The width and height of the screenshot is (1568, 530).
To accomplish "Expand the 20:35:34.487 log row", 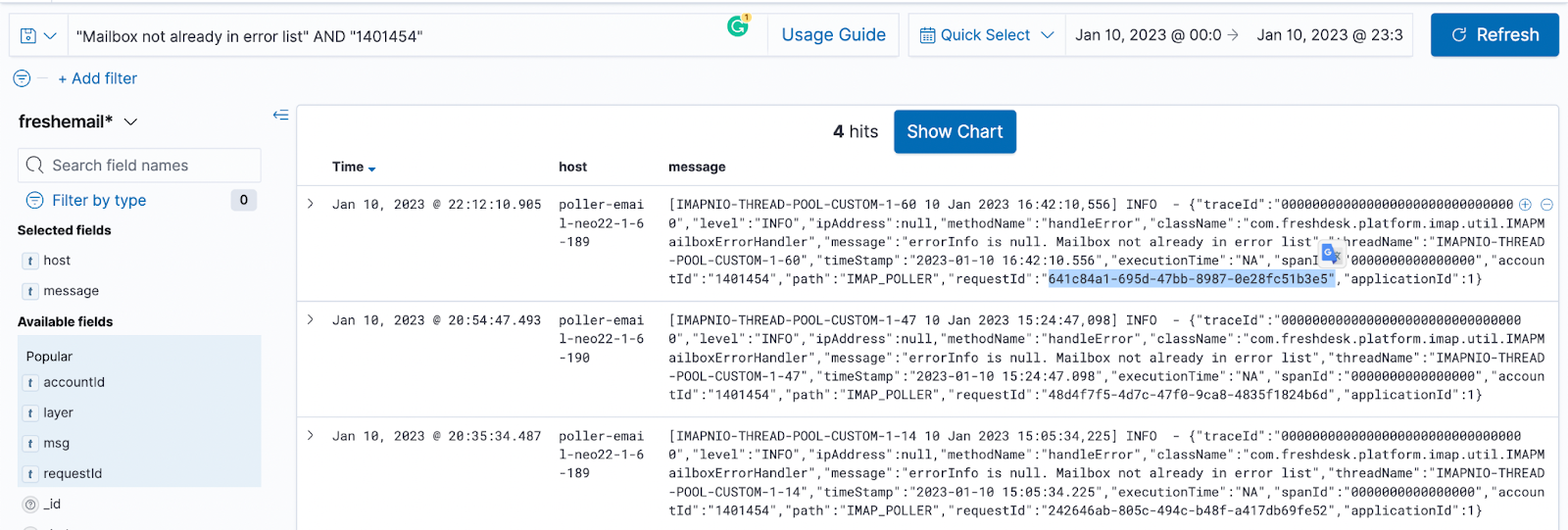I will click(x=311, y=435).
